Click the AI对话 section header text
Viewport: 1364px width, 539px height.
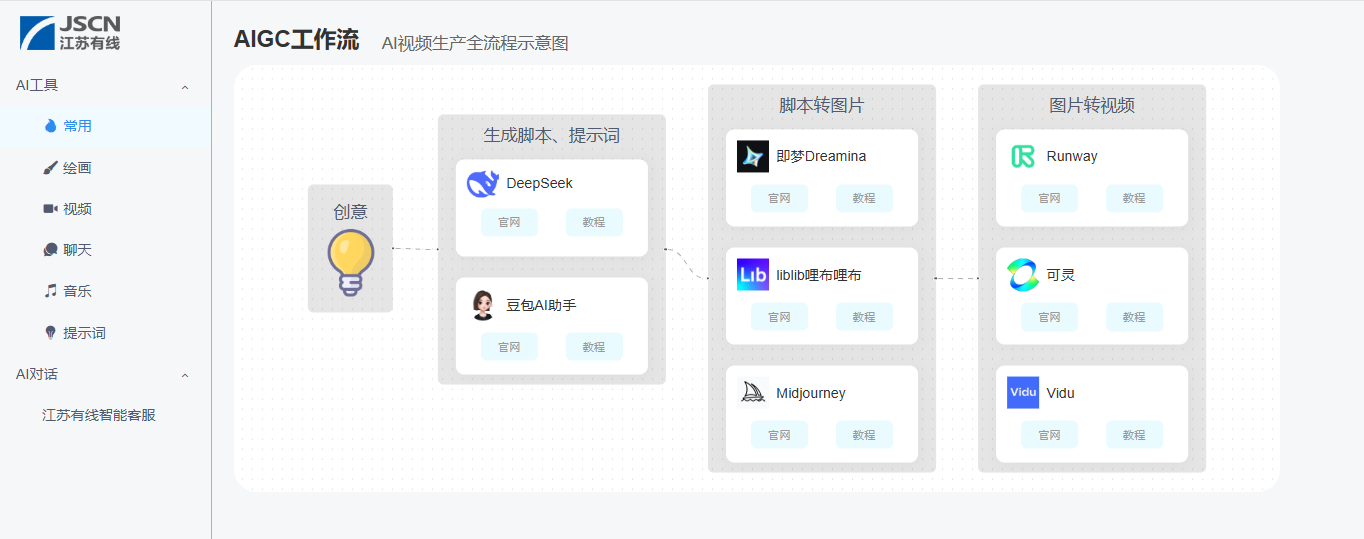37,374
